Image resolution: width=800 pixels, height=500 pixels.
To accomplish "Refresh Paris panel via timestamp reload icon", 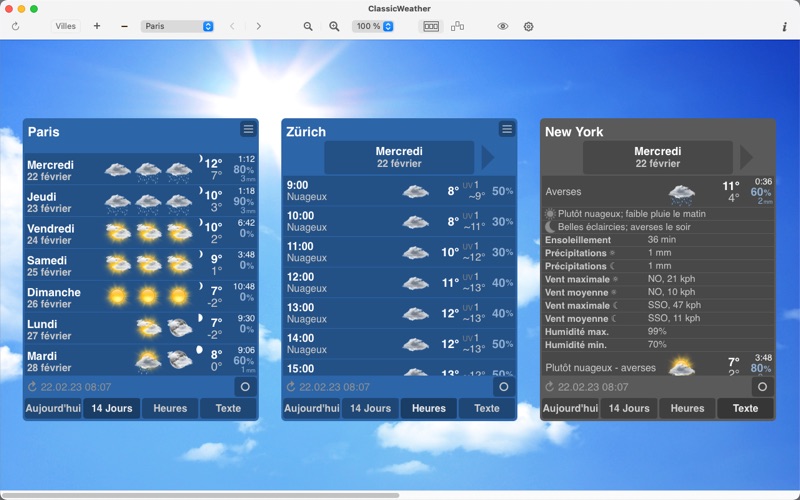I will 32,387.
